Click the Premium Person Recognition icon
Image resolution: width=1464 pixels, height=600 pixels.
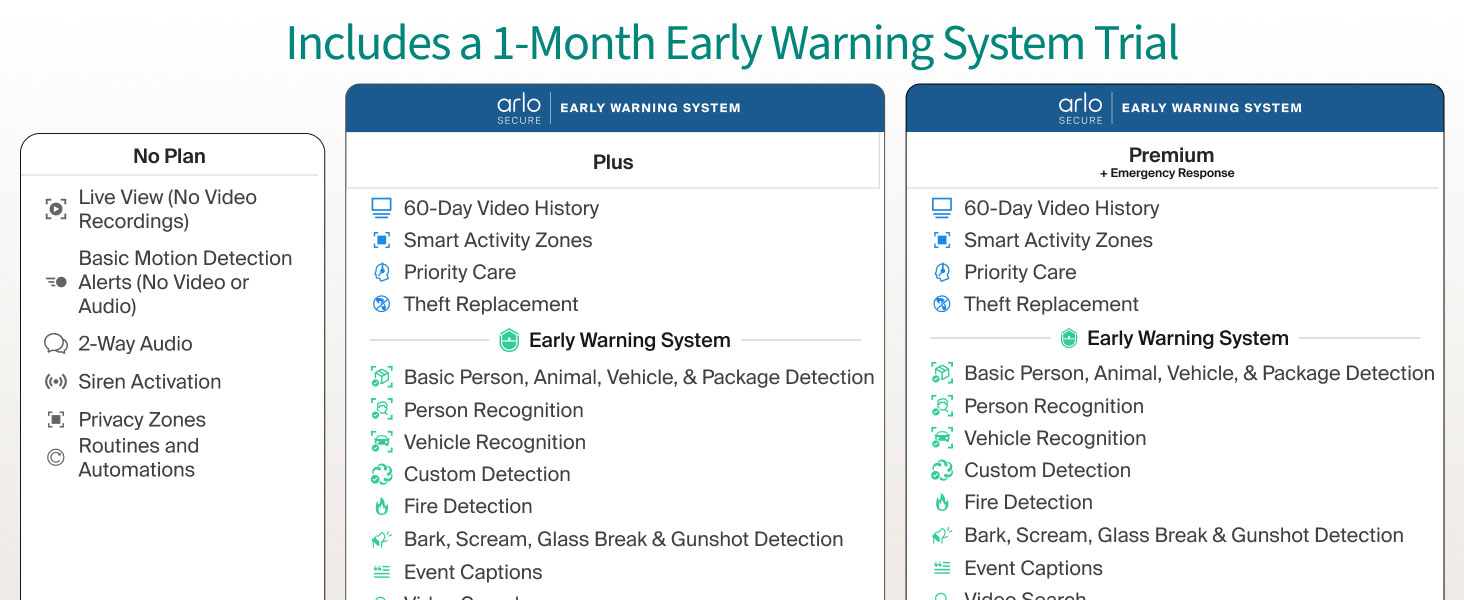click(x=941, y=406)
